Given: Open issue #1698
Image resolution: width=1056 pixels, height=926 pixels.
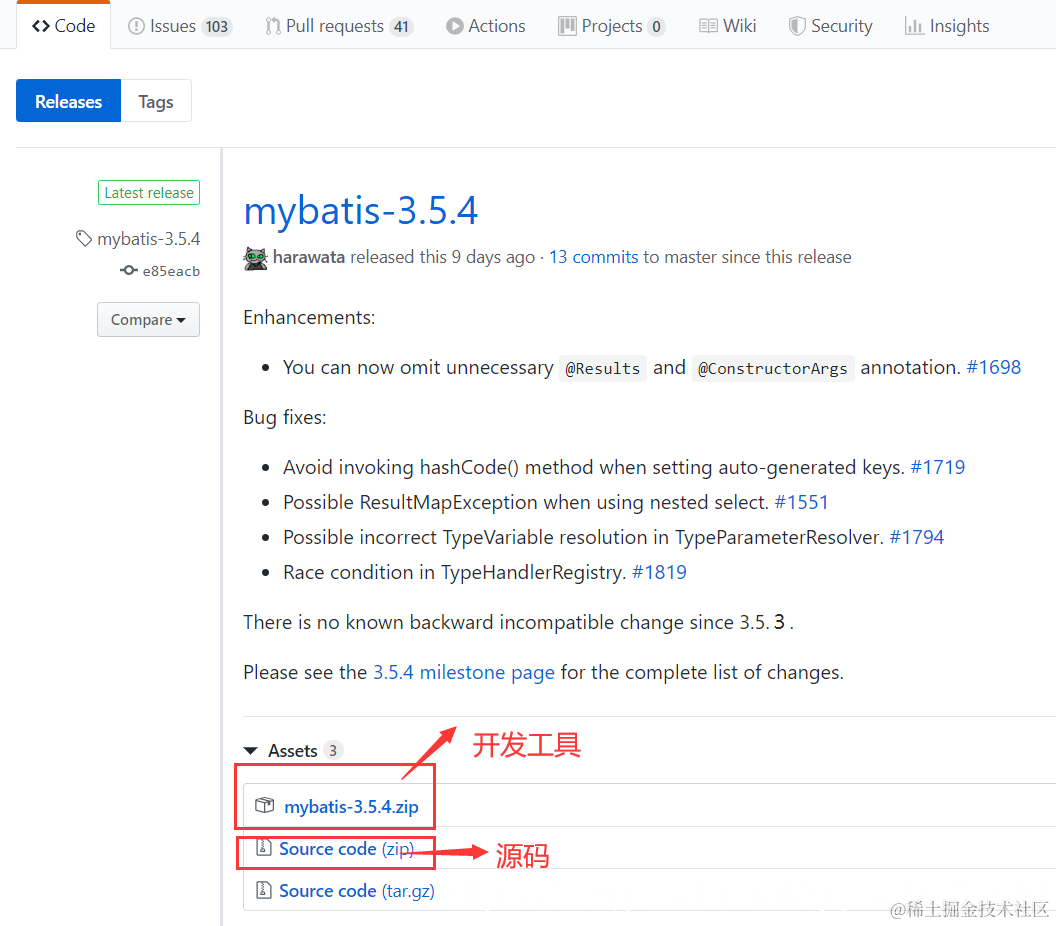Looking at the screenshot, I should click(x=993, y=367).
